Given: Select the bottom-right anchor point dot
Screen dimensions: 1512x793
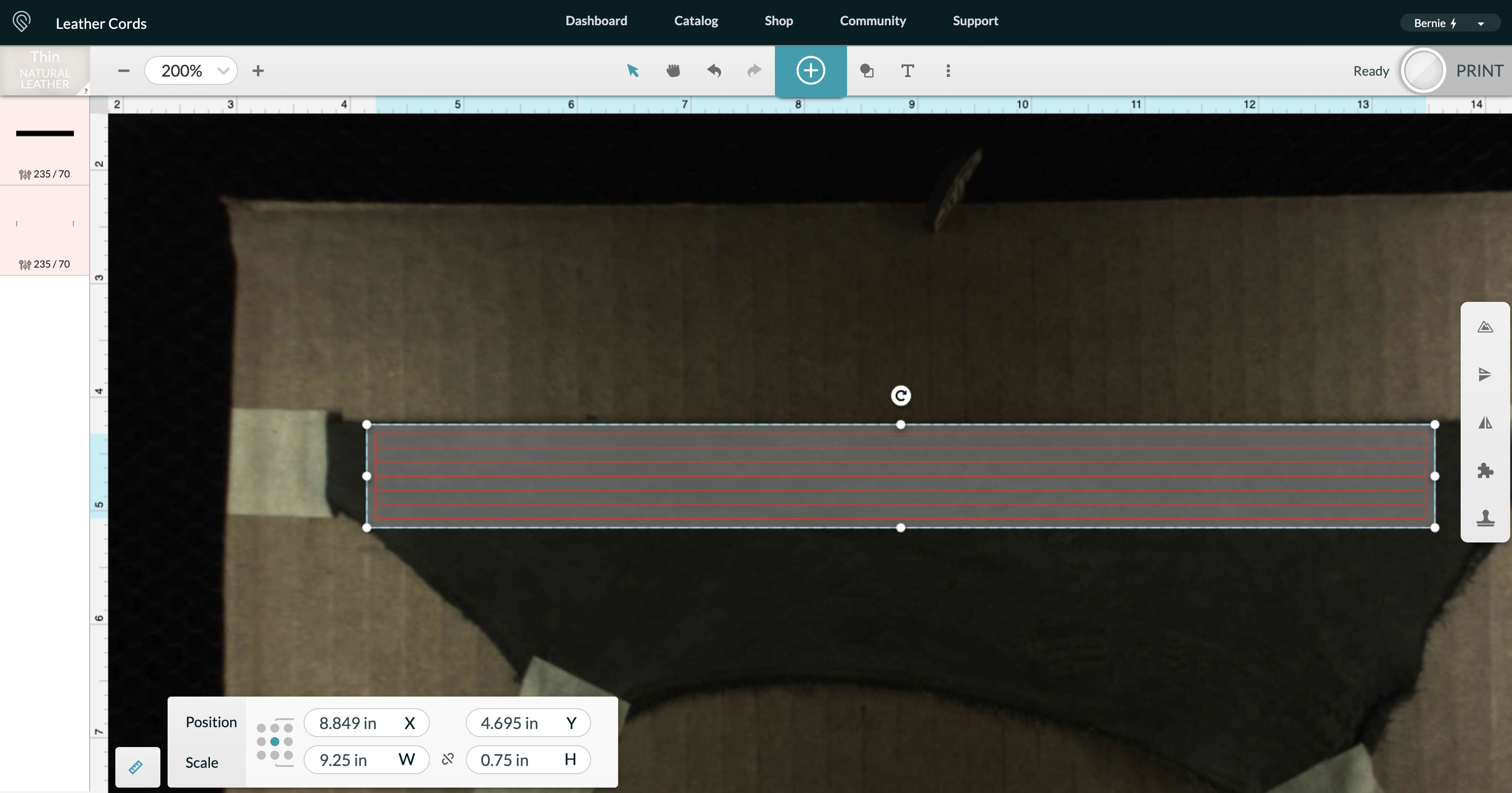Looking at the screenshot, I should pyautogui.click(x=288, y=755).
